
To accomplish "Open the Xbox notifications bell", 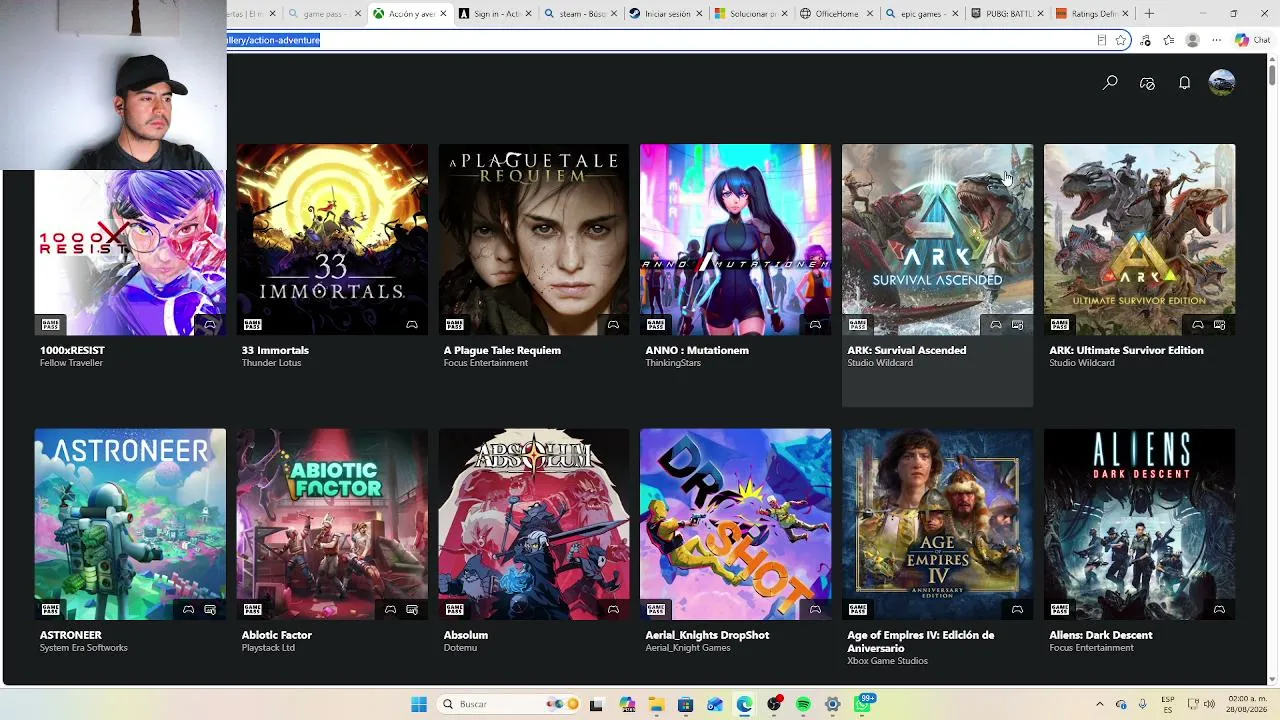I will (x=1184, y=83).
